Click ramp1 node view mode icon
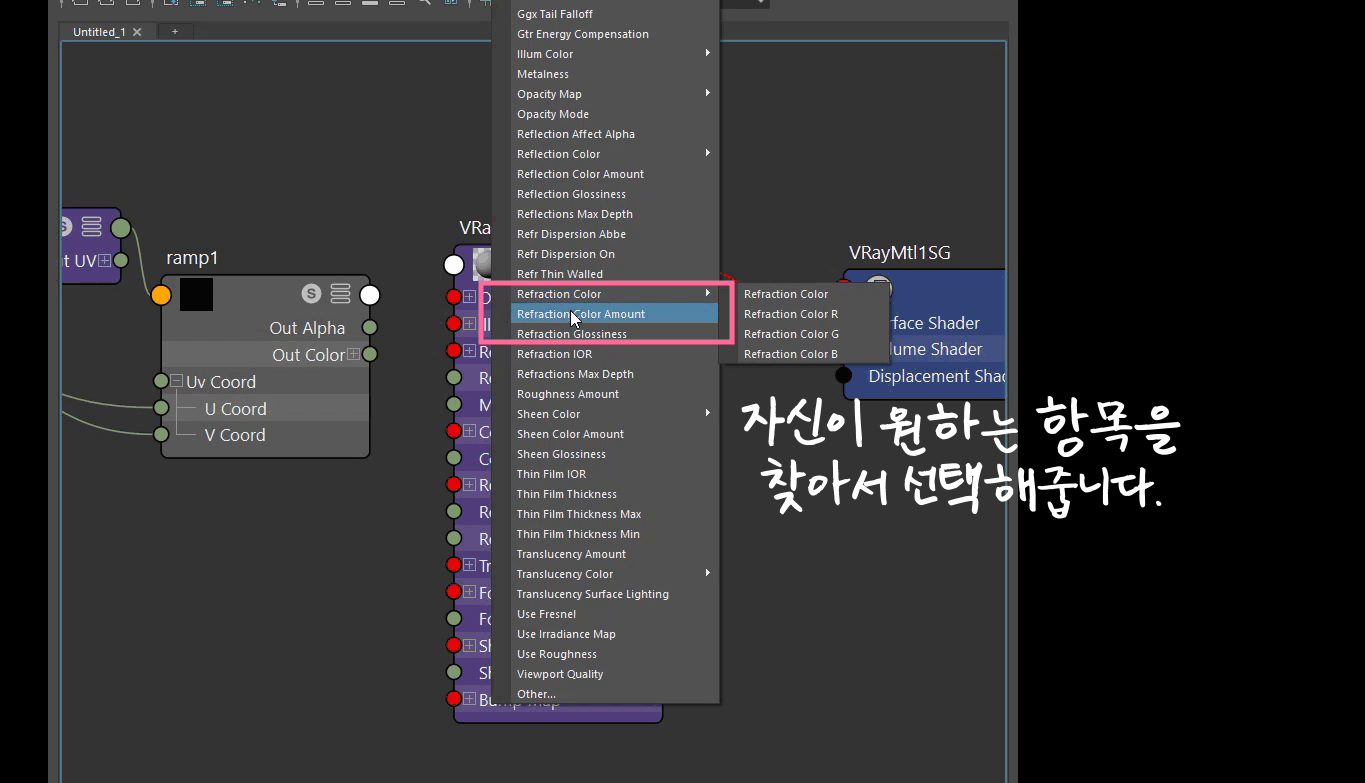1365x783 pixels. tap(340, 294)
